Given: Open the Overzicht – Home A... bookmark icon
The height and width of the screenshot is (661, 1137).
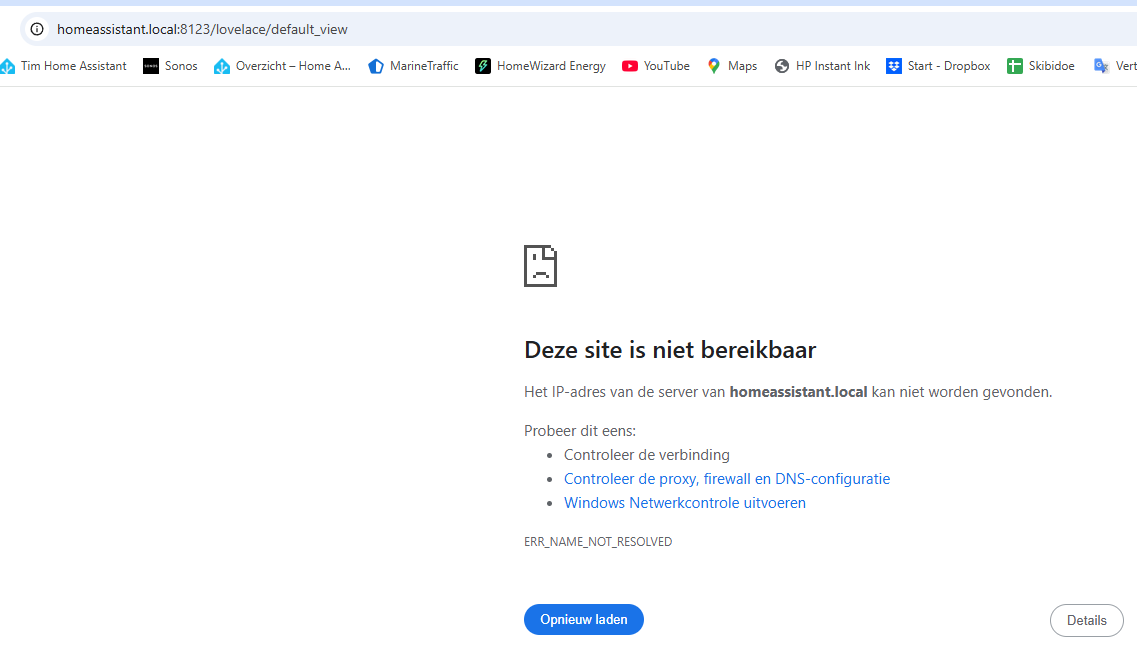Looking at the screenshot, I should [222, 66].
